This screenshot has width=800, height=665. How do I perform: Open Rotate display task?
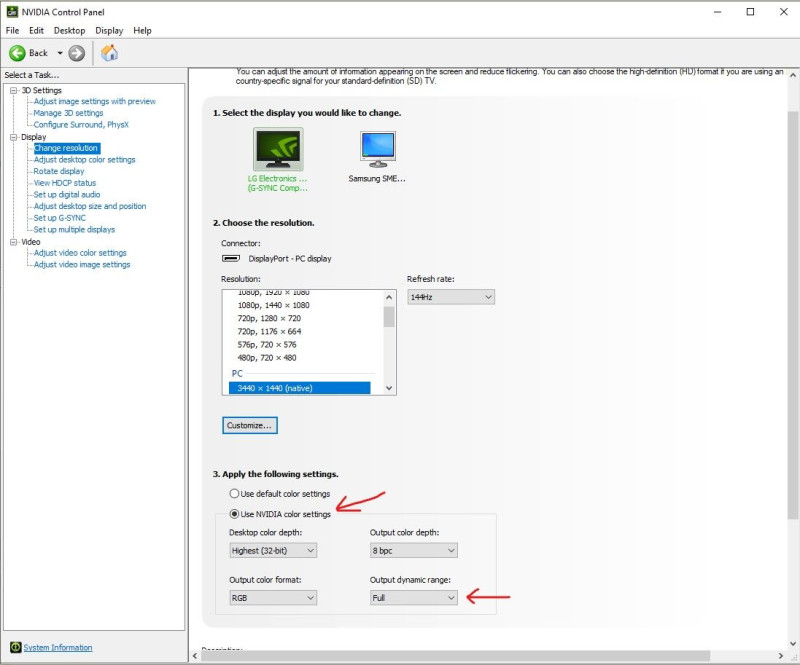coord(59,171)
